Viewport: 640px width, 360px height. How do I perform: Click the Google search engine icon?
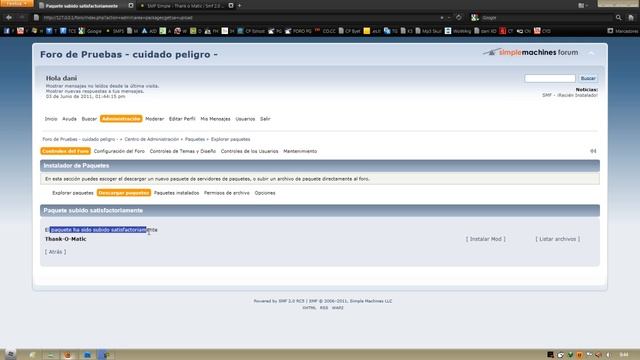(474, 18)
